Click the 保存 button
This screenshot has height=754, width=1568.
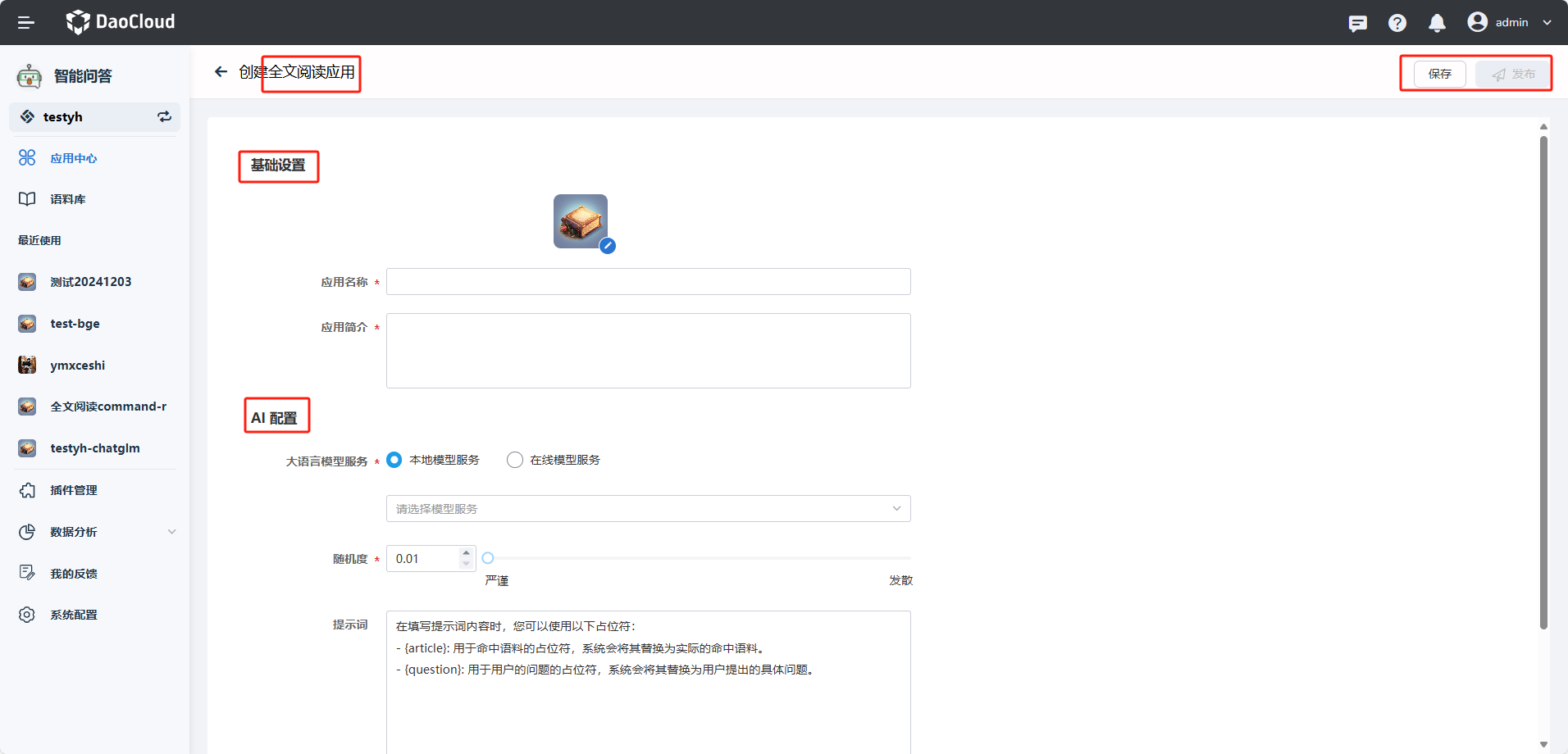click(x=1439, y=73)
